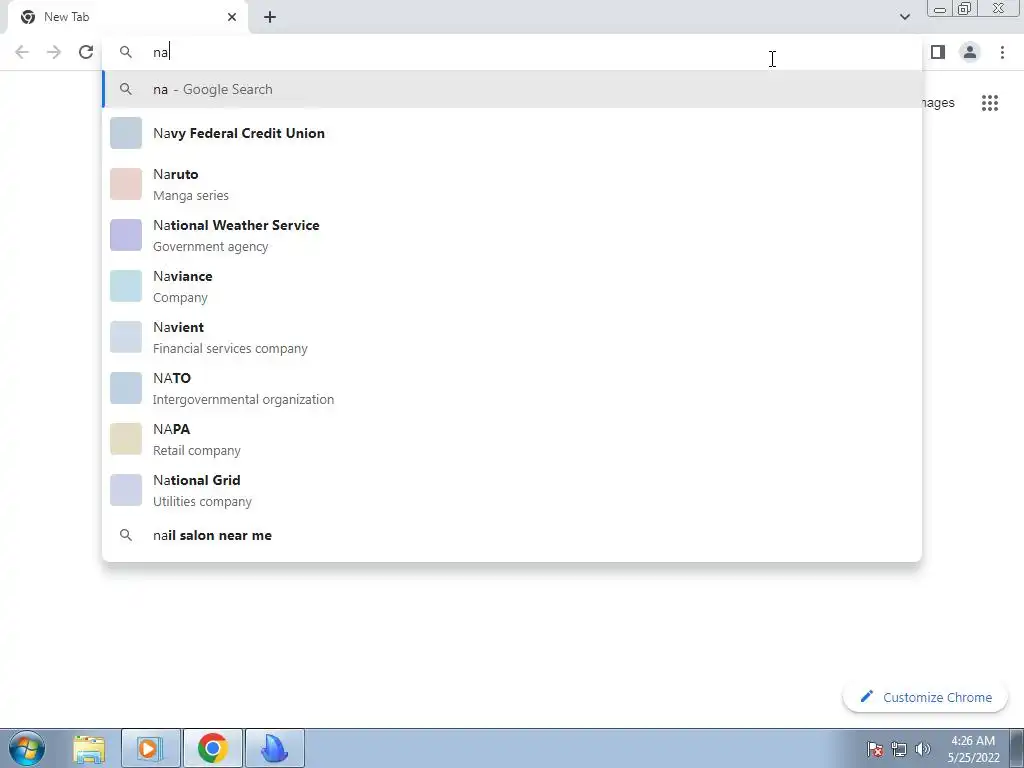This screenshot has height=768, width=1024.
Task: Click the National Weather Service thumbnail
Action: (126, 235)
